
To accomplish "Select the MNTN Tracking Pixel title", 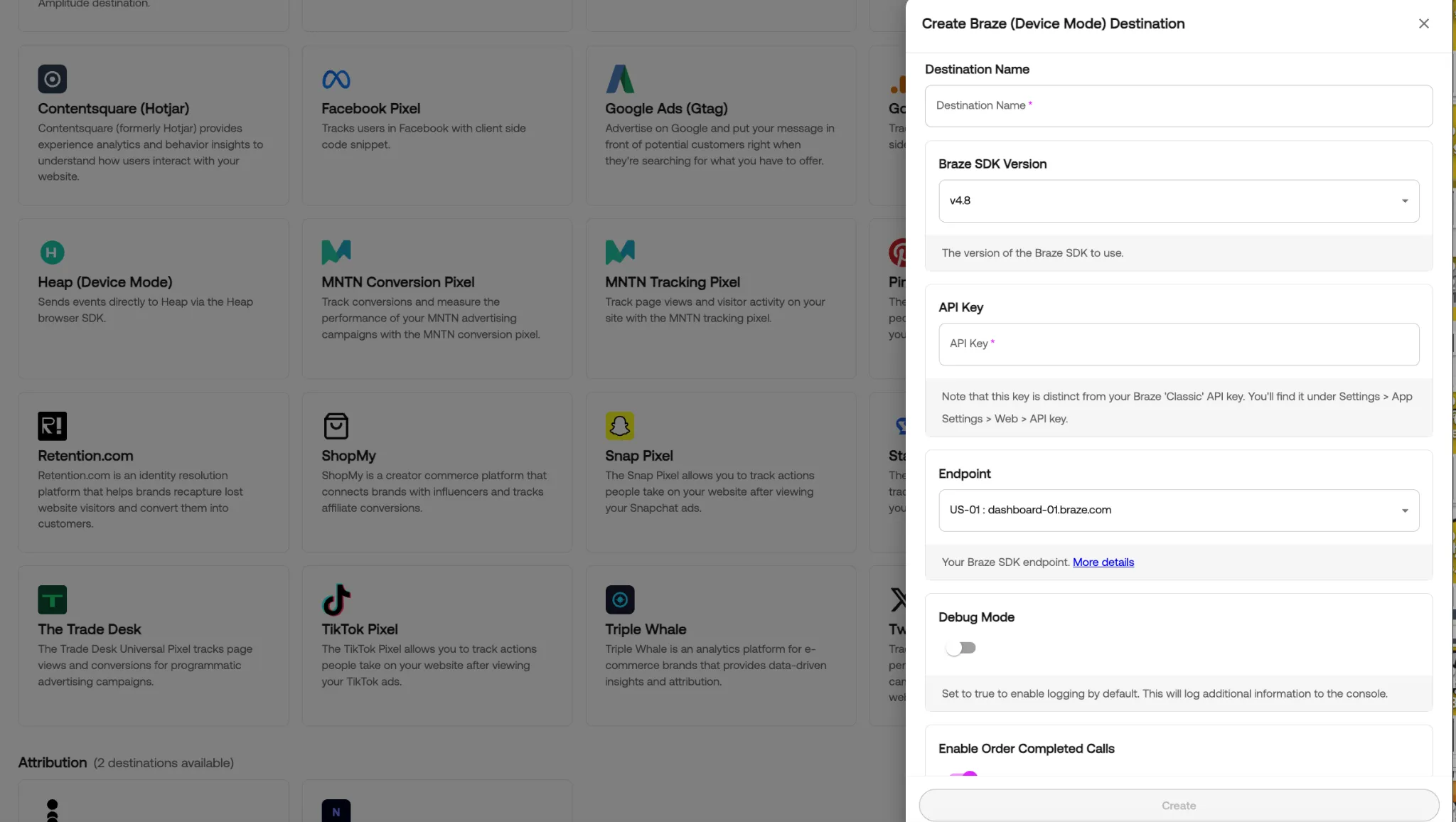I will pyautogui.click(x=673, y=282).
